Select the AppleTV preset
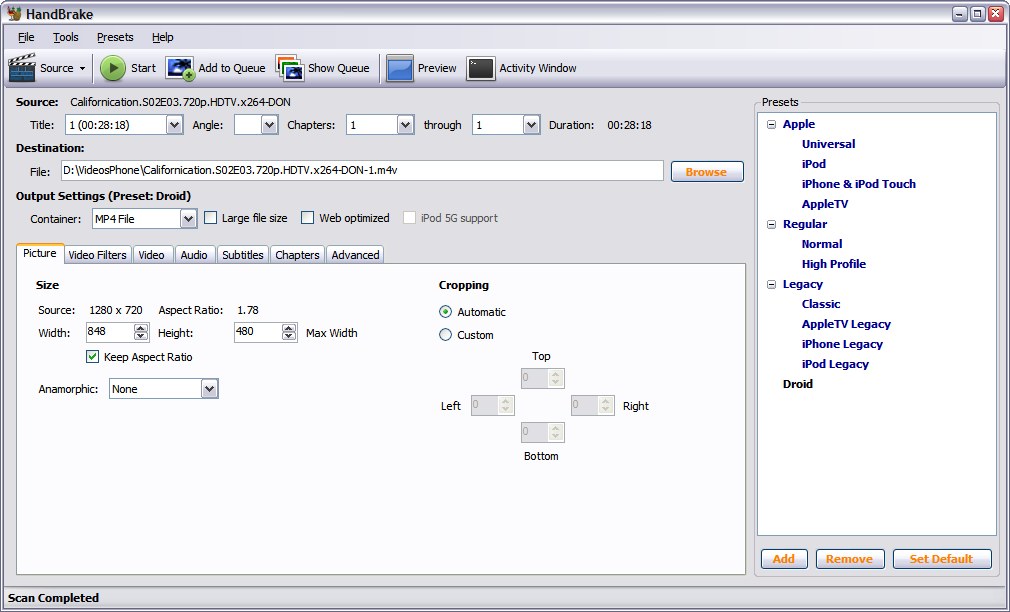This screenshot has width=1010, height=612. click(x=825, y=204)
